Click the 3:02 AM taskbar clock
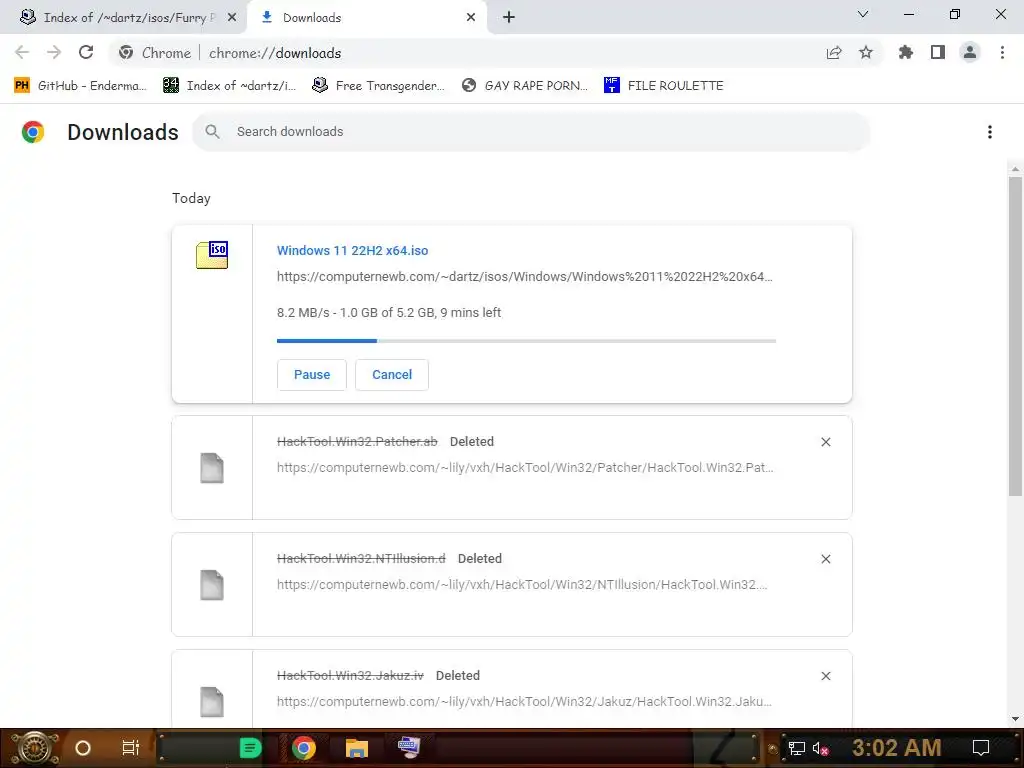The height and width of the screenshot is (768, 1024). pos(897,748)
